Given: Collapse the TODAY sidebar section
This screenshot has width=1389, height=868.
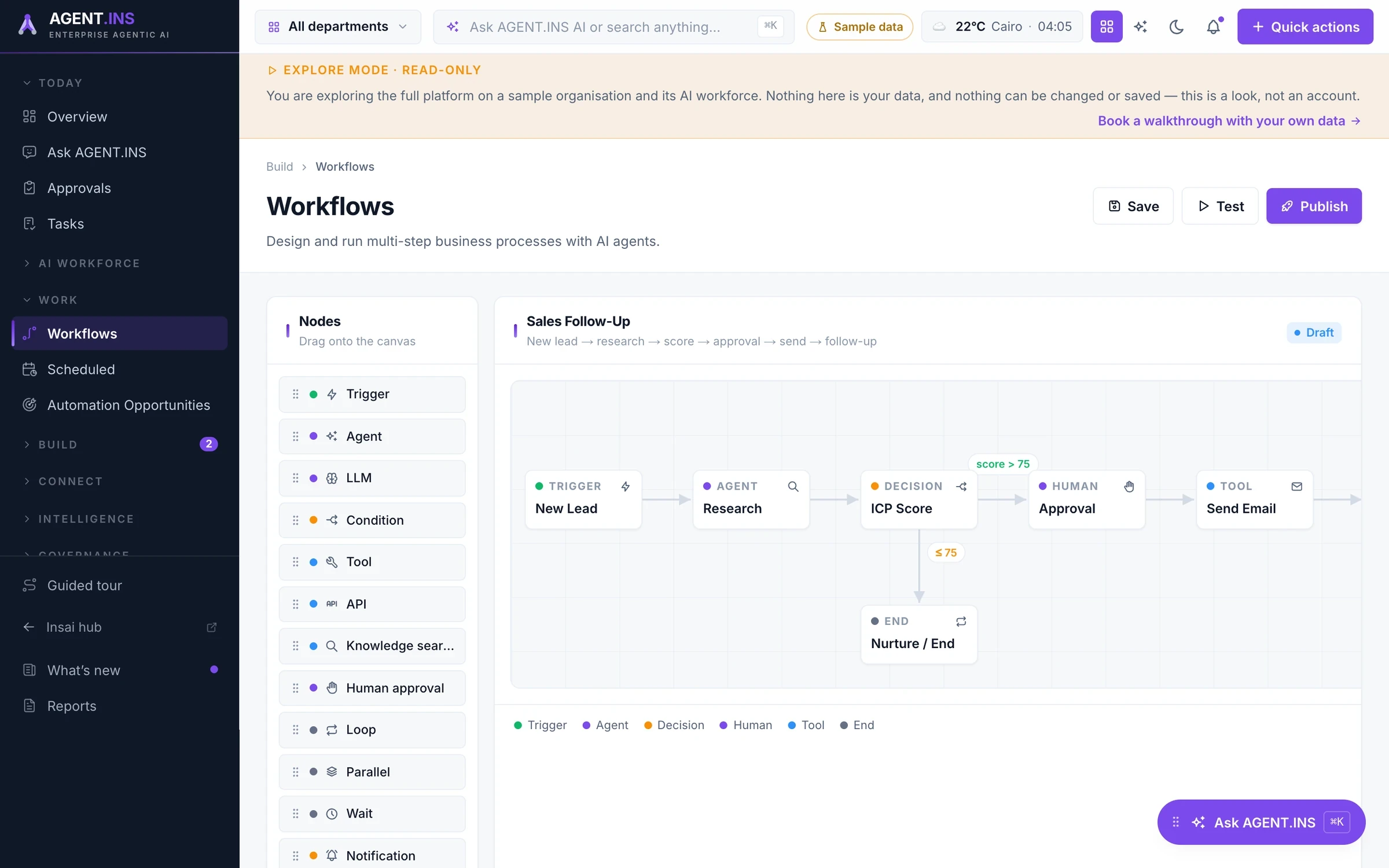Looking at the screenshot, I should click(53, 83).
